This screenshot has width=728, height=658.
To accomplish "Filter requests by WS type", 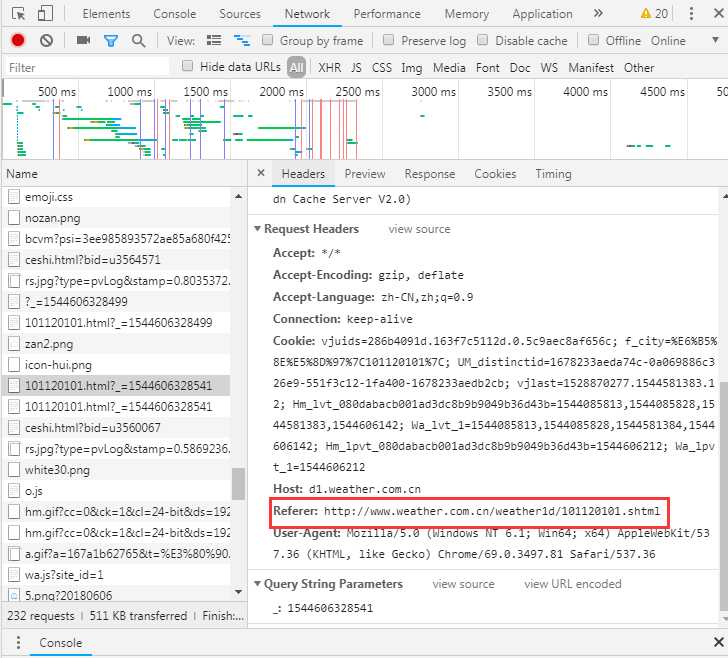I will coord(549,68).
